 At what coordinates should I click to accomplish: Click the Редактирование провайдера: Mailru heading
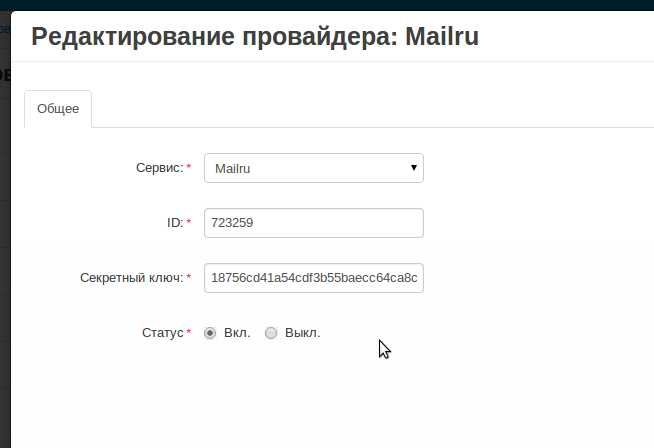pos(255,37)
